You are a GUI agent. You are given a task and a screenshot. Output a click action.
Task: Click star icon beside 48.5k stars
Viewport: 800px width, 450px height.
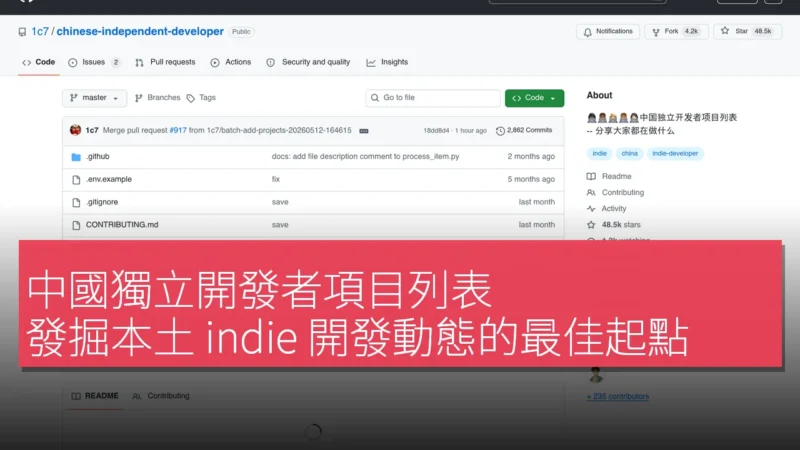tap(591, 224)
